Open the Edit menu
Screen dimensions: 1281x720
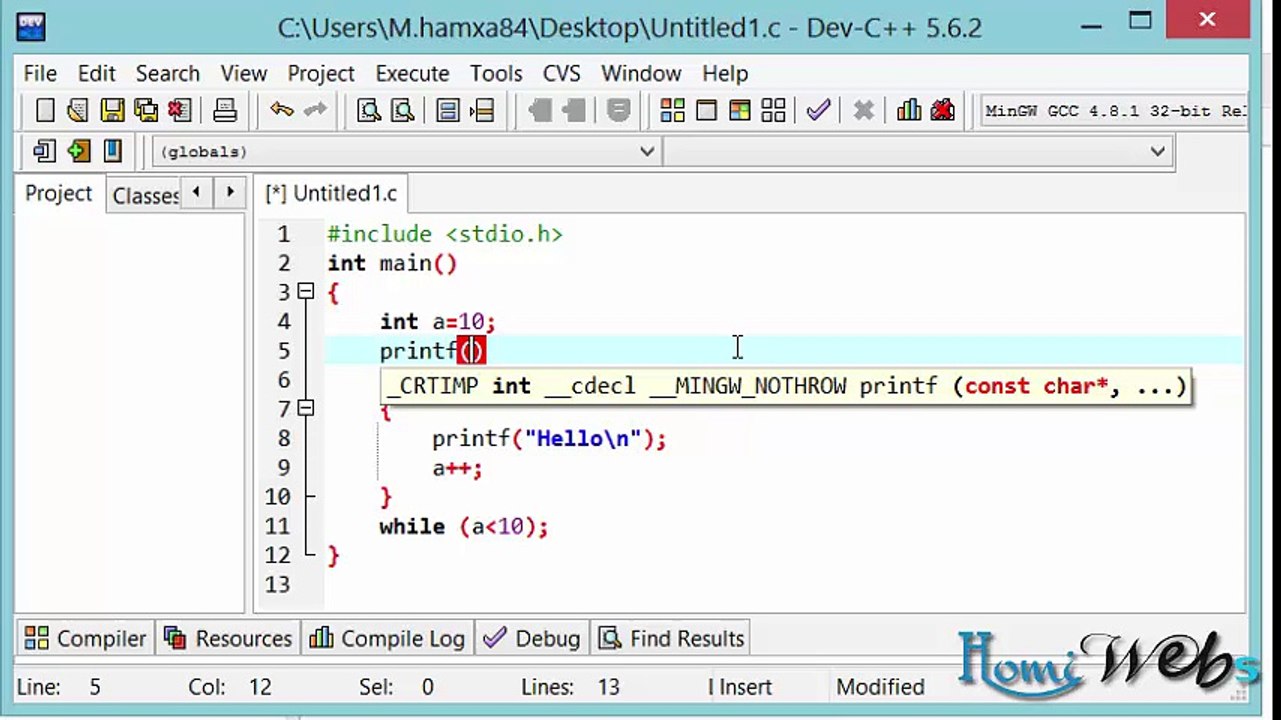click(97, 74)
